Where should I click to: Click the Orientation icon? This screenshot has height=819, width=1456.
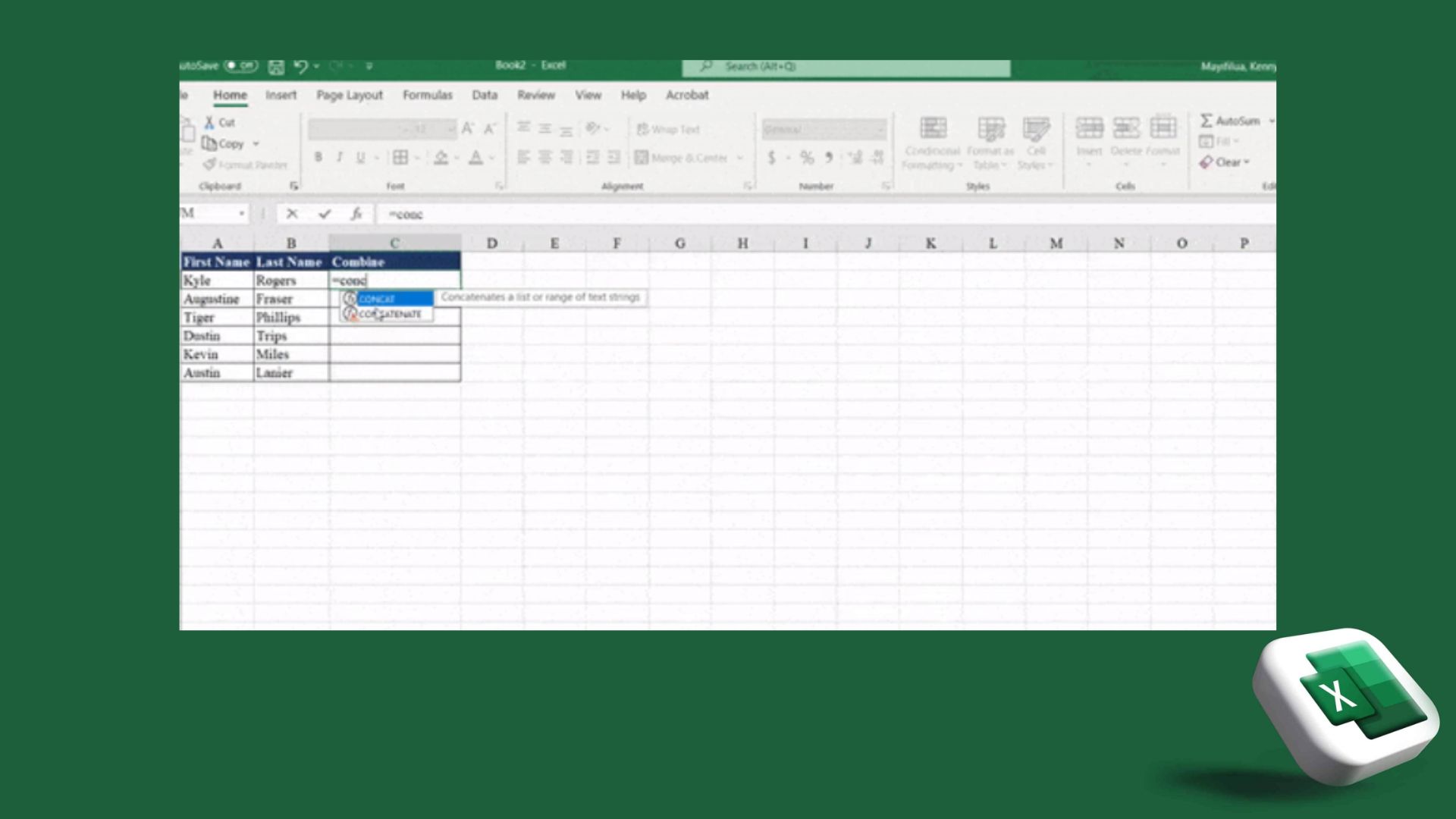(x=594, y=128)
